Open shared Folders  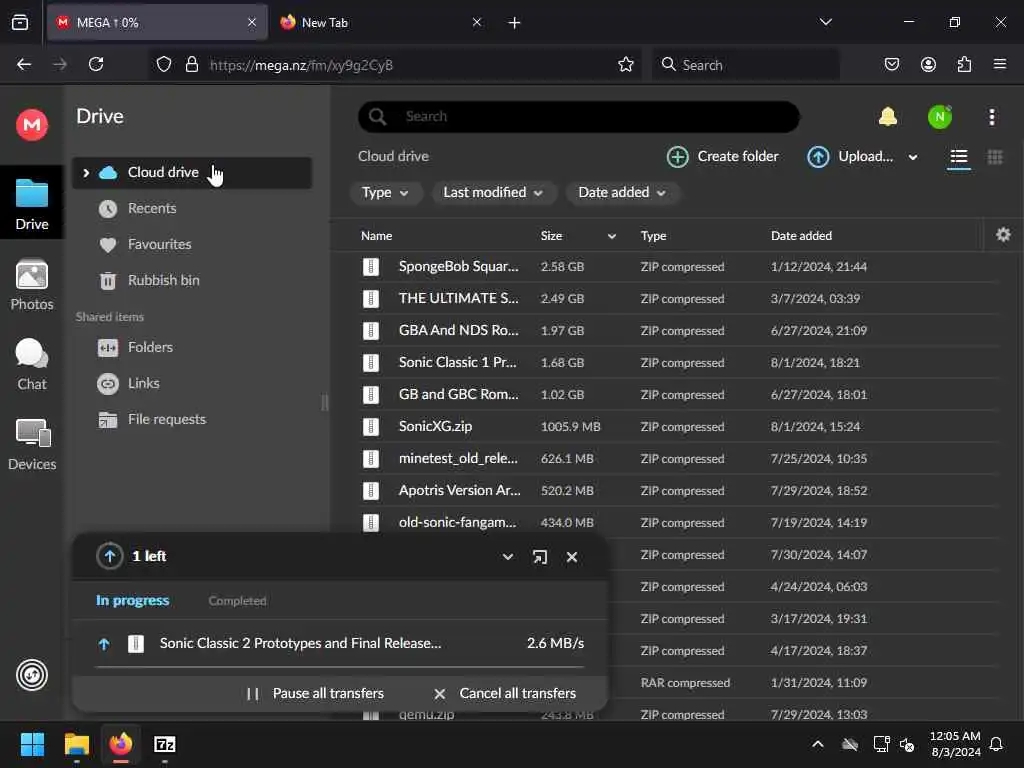[x=150, y=347]
